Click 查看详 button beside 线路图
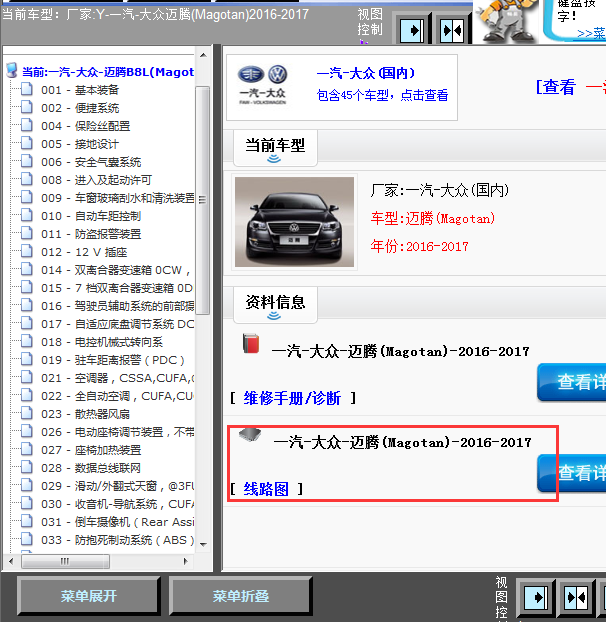The width and height of the screenshot is (606, 622). pyautogui.click(x=572, y=473)
